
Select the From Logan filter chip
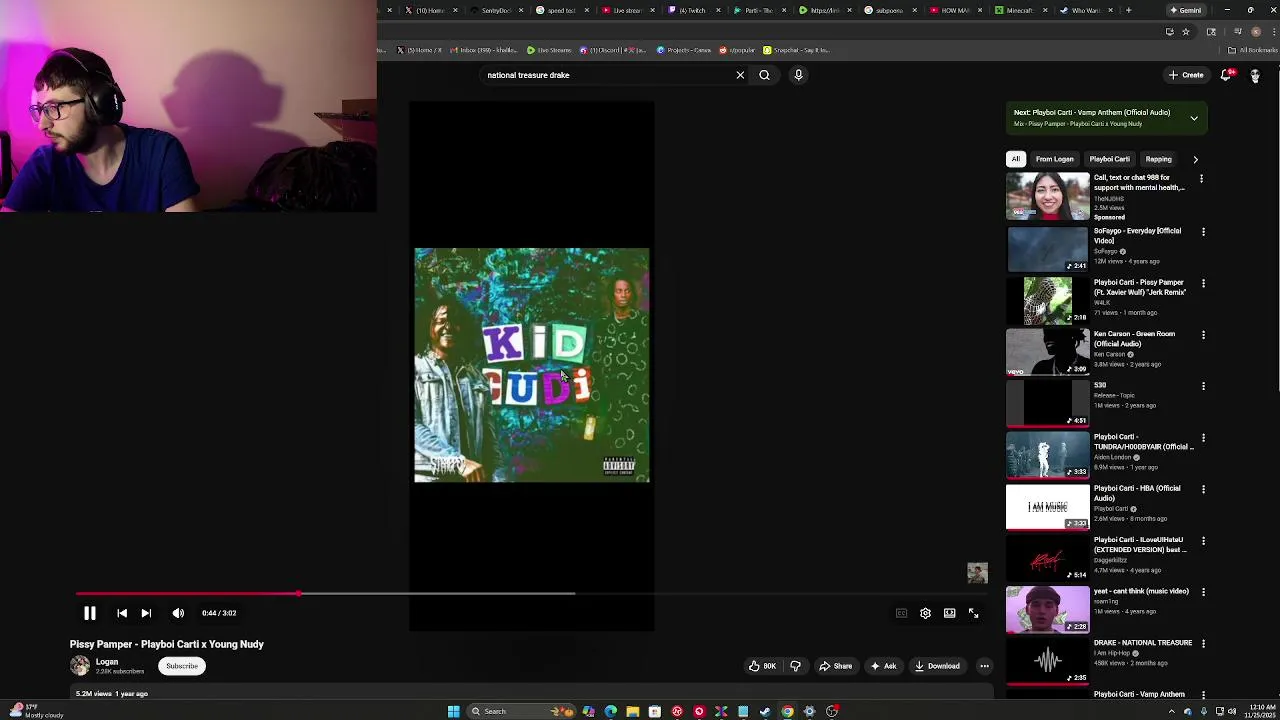1054,159
